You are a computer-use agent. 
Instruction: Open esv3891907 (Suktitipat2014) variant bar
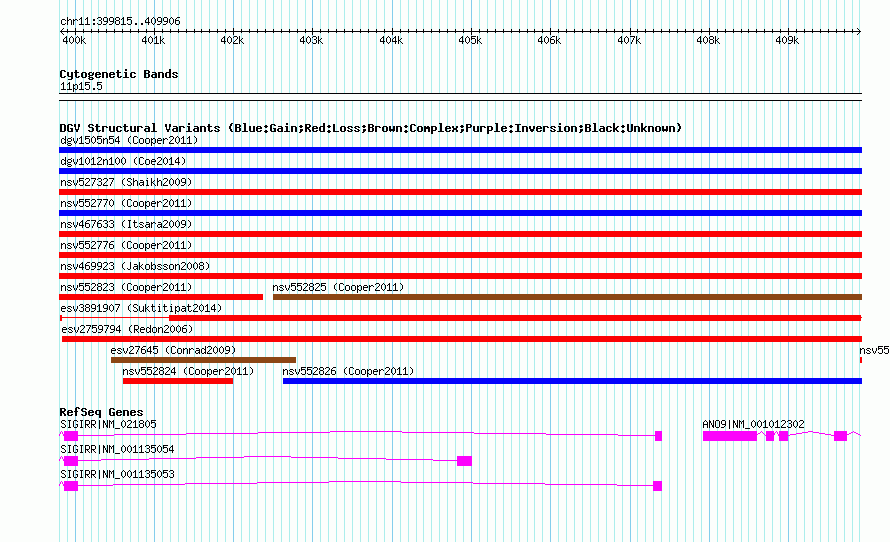[460, 318]
